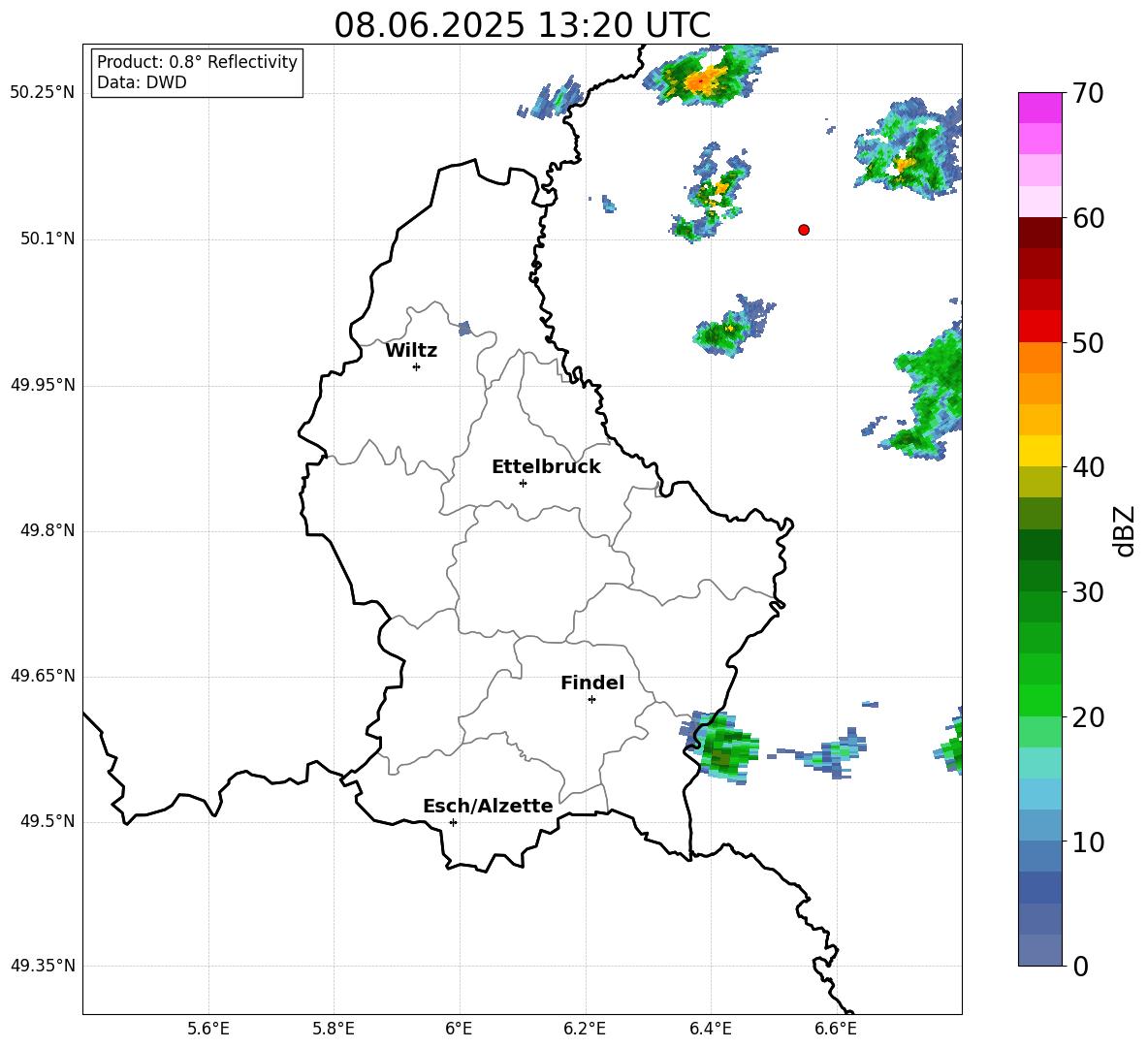The height and width of the screenshot is (1048, 1148).
Task: Click the Data: DWD text
Action: coord(142,82)
